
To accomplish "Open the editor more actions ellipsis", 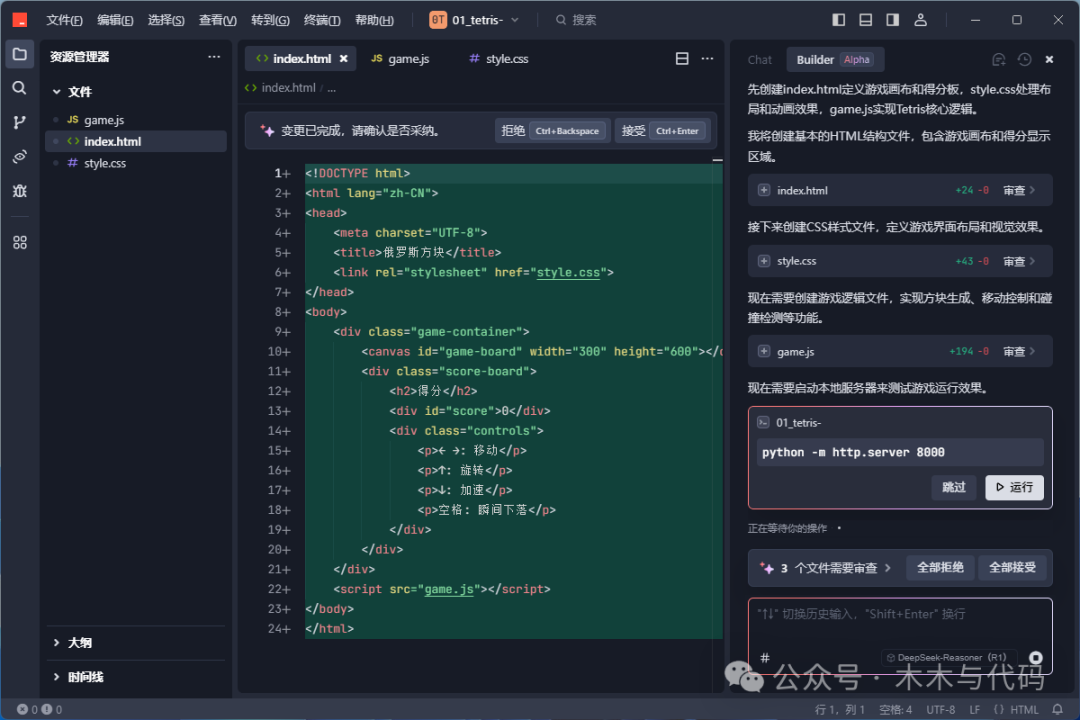I will pyautogui.click(x=707, y=59).
